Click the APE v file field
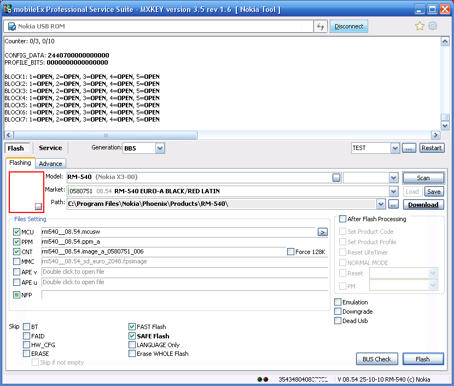454x386 pixels. click(x=185, y=272)
